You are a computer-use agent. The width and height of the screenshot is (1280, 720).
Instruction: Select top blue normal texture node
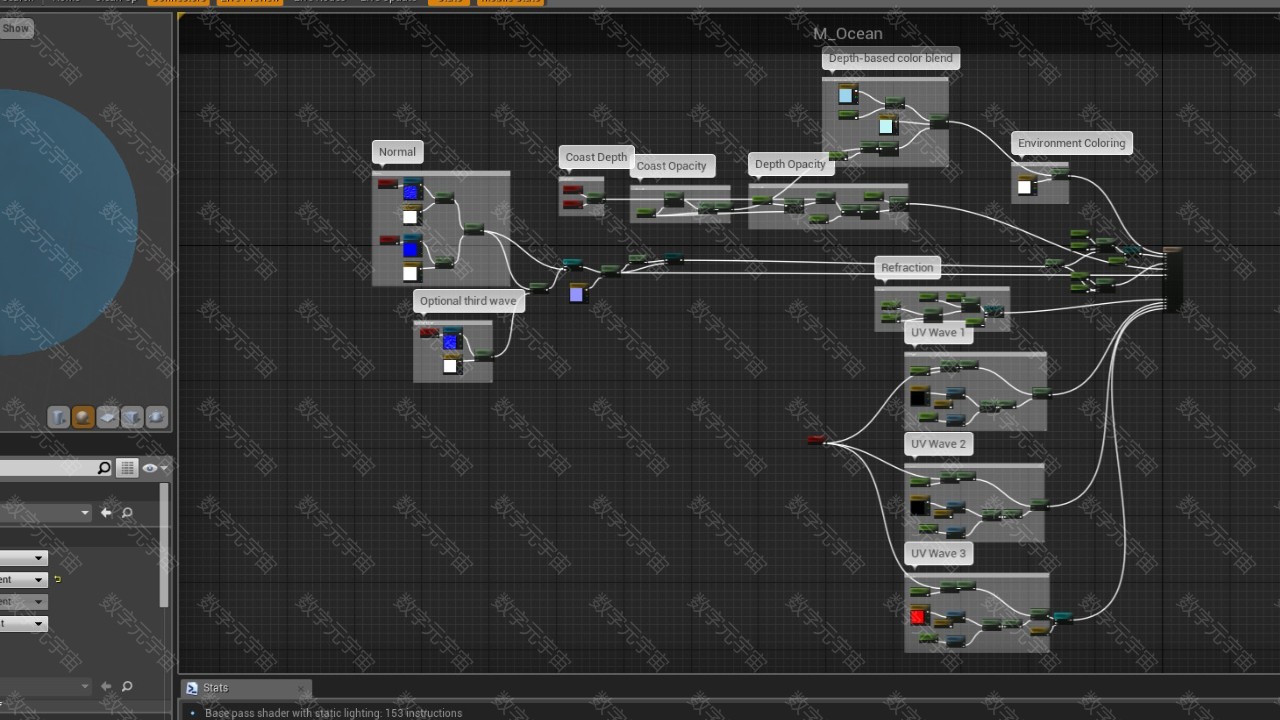[411, 190]
